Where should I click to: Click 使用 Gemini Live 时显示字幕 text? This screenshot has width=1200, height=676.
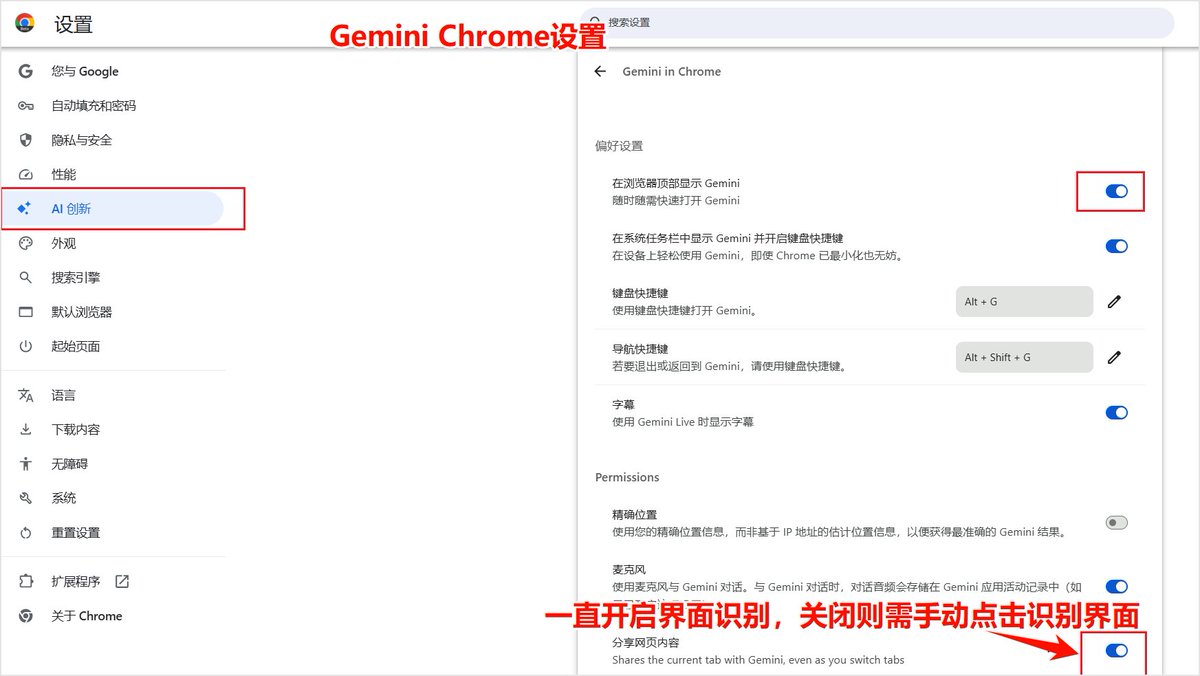(x=683, y=422)
